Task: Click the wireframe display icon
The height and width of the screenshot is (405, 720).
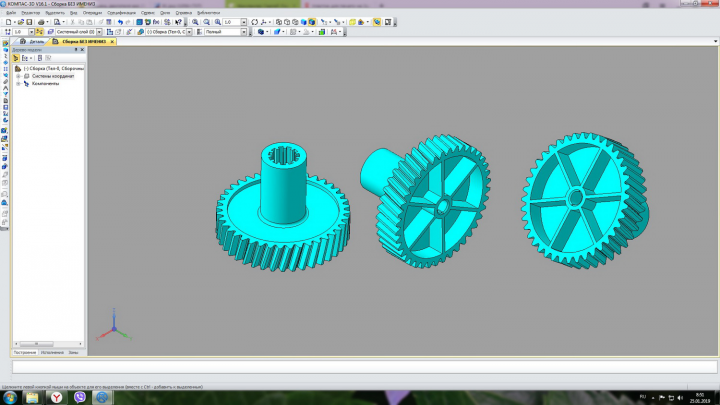Action: [279, 22]
